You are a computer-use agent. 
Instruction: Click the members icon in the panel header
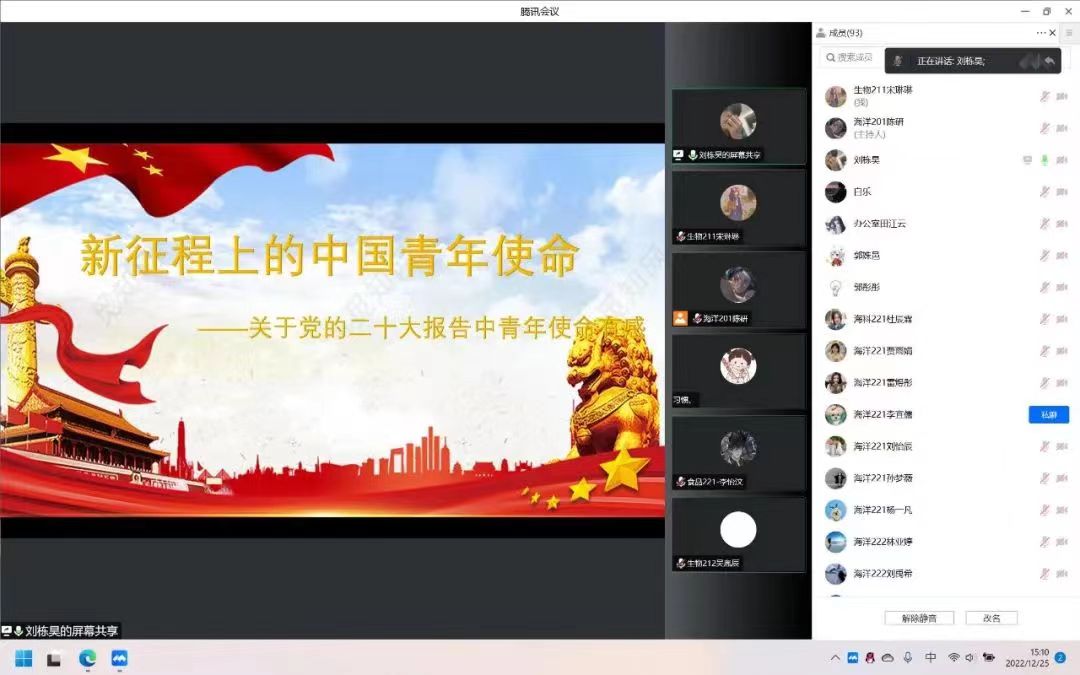[821, 33]
